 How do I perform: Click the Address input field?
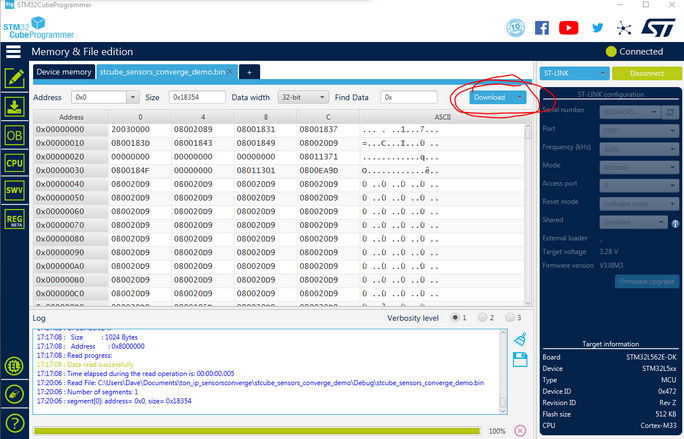tap(99, 97)
